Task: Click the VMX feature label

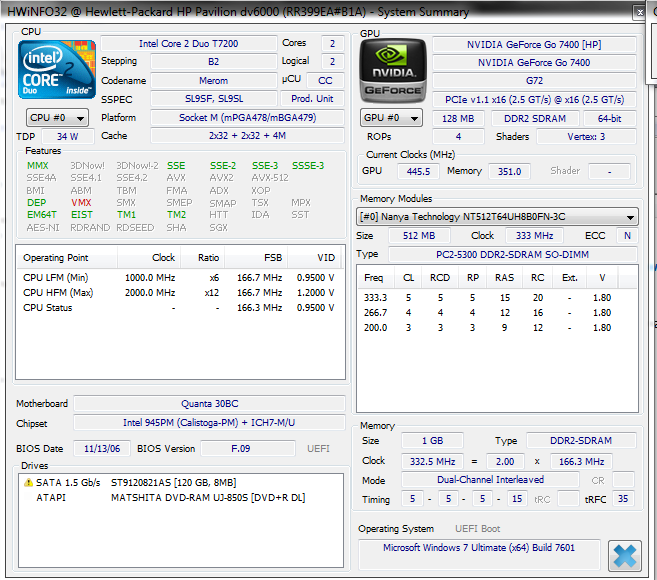Action: pyautogui.click(x=81, y=203)
